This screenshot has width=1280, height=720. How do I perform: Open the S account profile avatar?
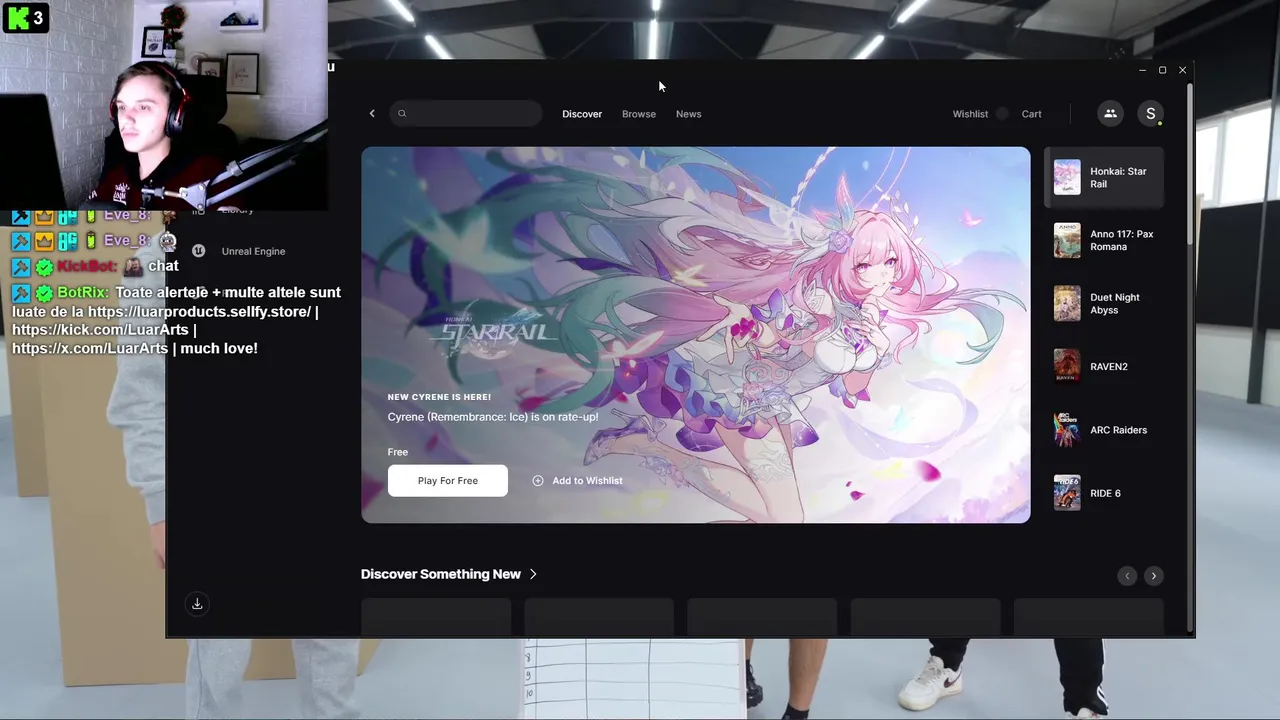pos(1151,114)
